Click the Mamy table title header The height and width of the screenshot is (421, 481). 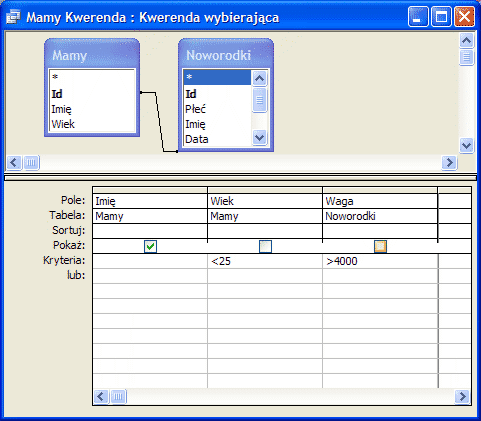tap(92, 55)
